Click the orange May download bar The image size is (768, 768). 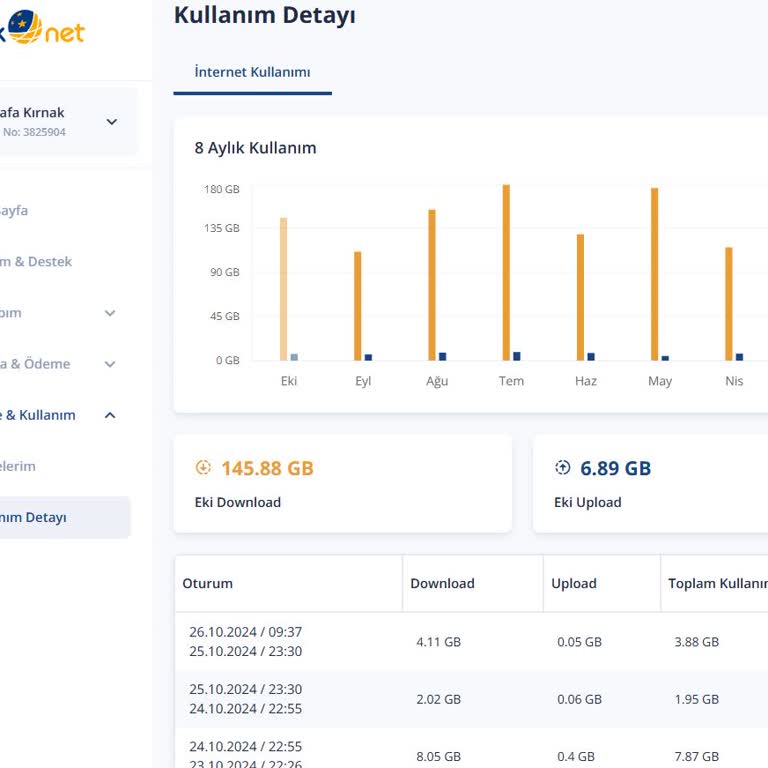pos(654,273)
